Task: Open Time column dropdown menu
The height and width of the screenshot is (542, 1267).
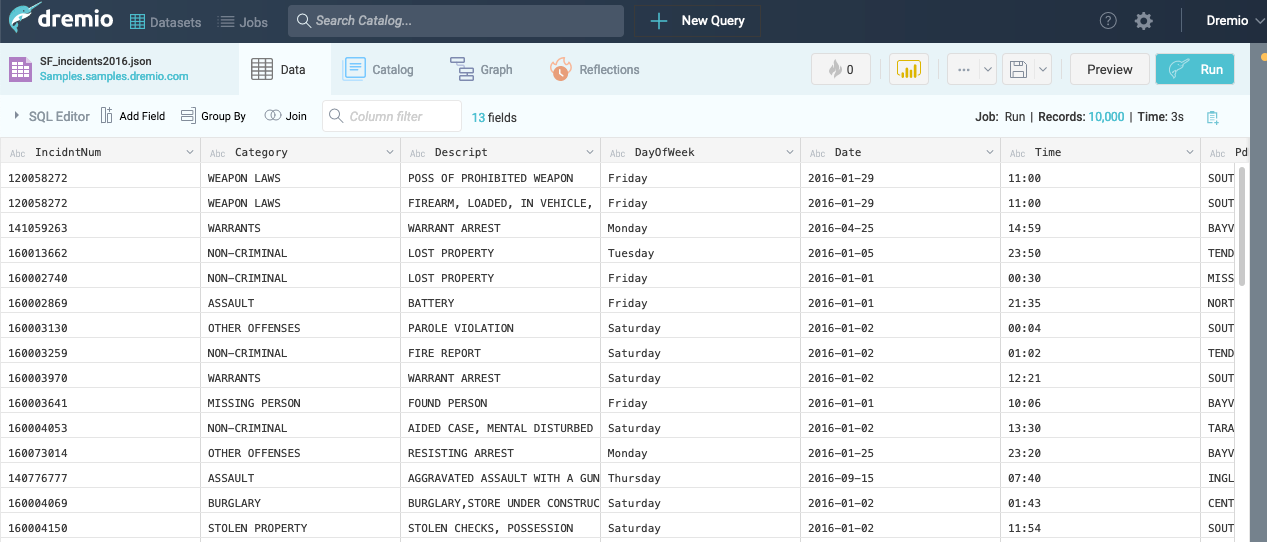Action: pos(1190,152)
